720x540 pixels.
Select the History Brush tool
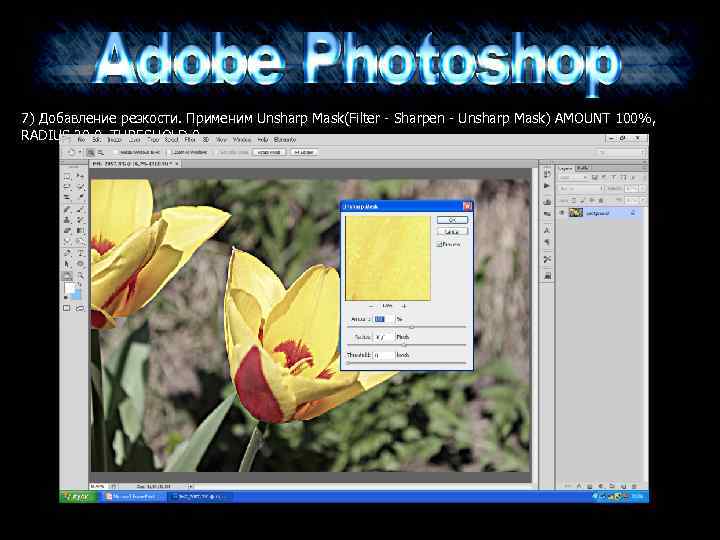click(80, 220)
